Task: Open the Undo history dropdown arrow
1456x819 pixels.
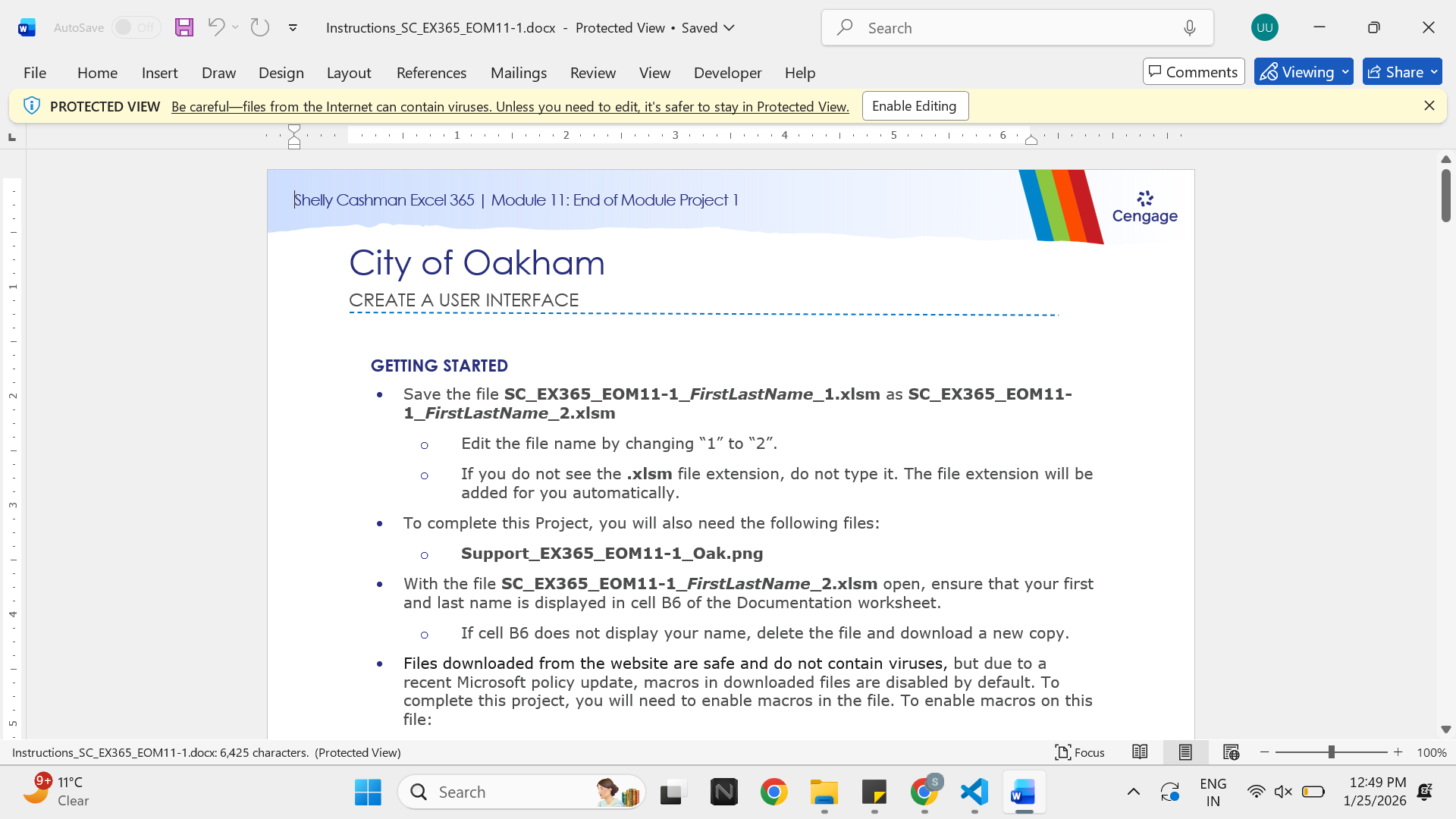Action: point(236,27)
